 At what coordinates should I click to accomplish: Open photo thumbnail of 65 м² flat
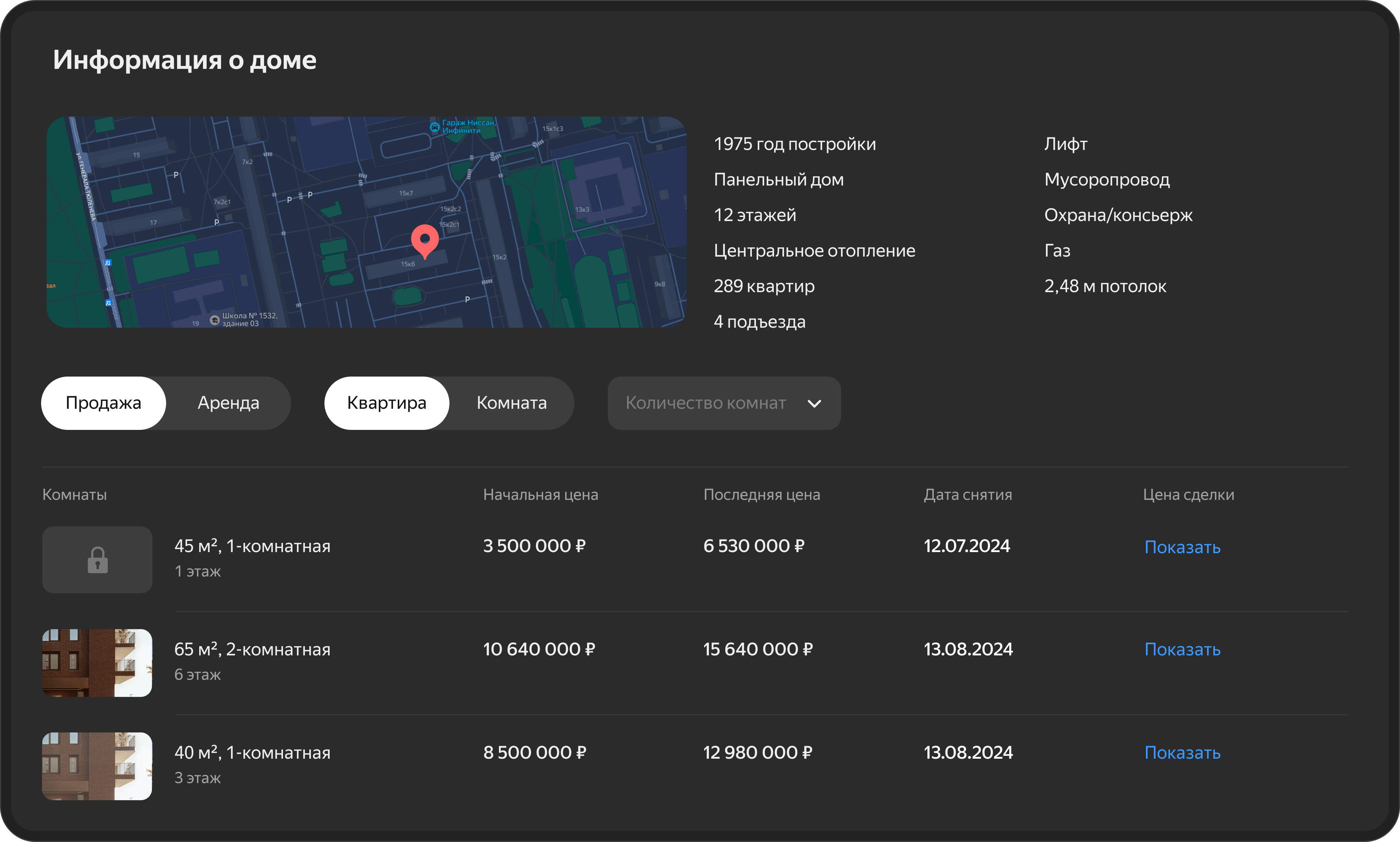click(97, 663)
